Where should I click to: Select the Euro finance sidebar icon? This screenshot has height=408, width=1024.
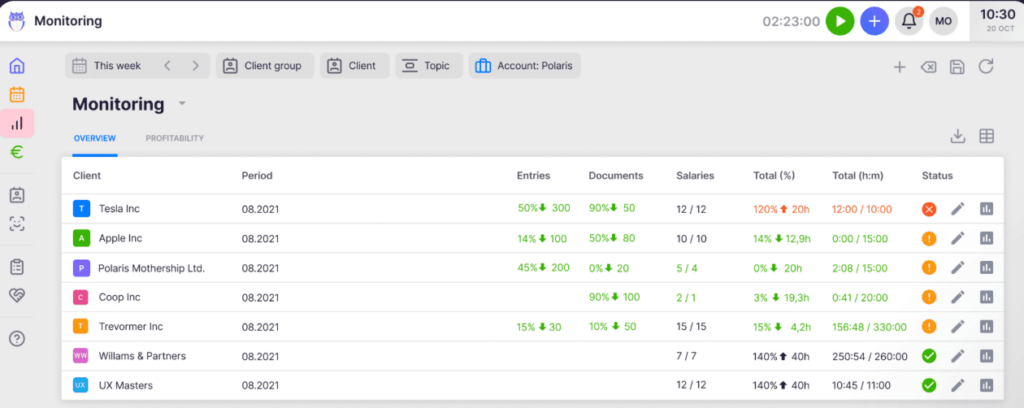pos(17,152)
